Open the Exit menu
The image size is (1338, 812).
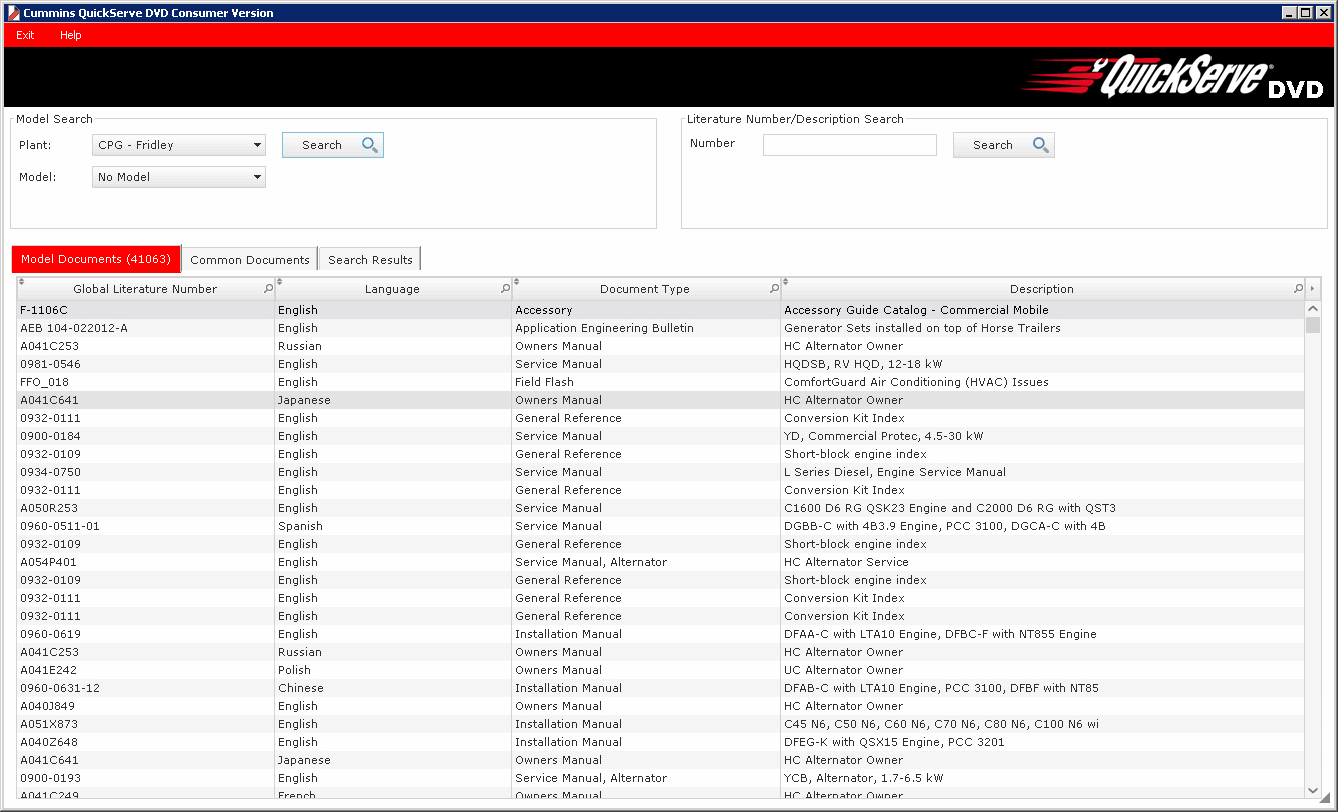(x=25, y=35)
